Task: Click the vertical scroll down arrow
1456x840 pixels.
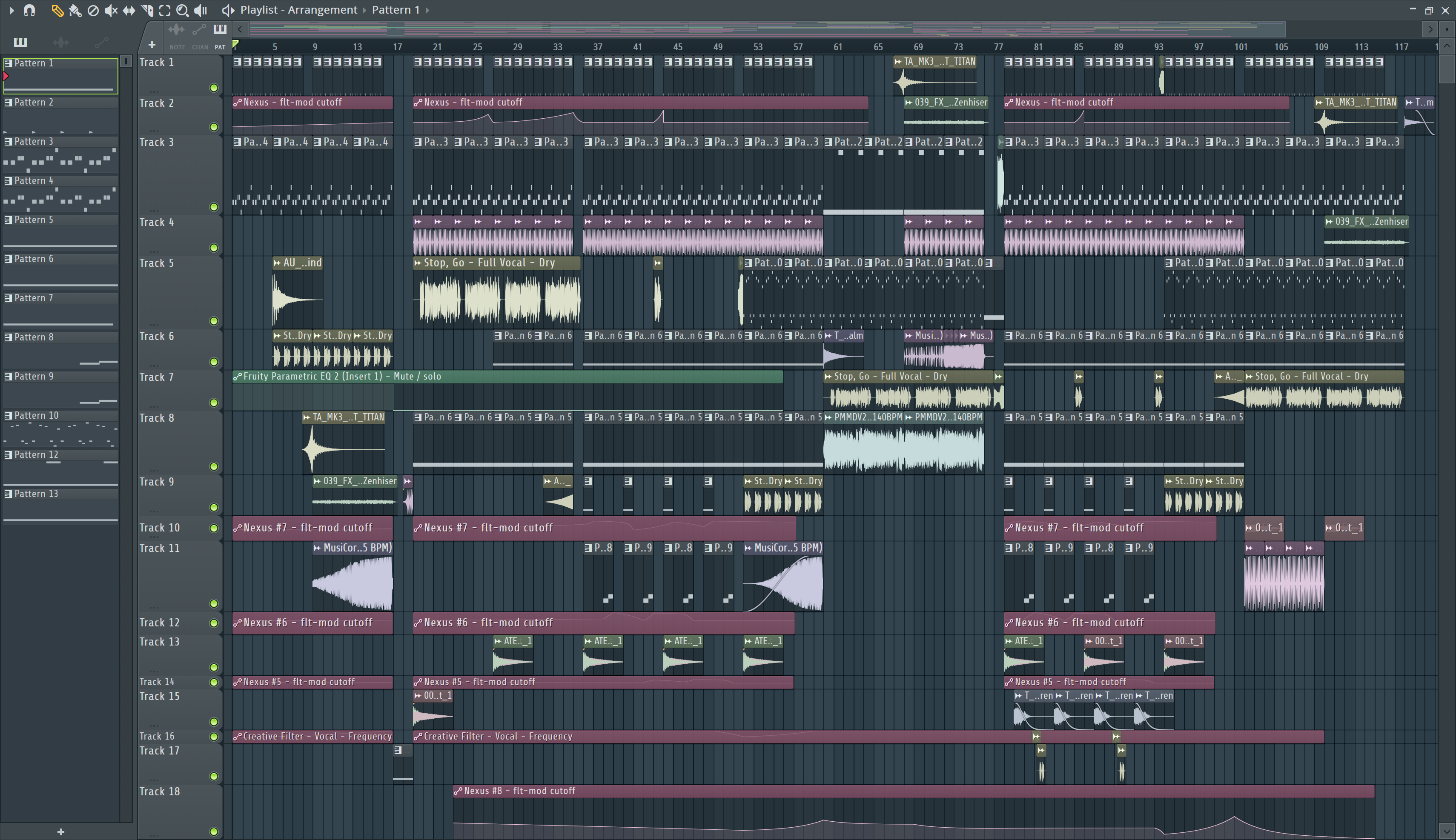Action: tap(1447, 831)
